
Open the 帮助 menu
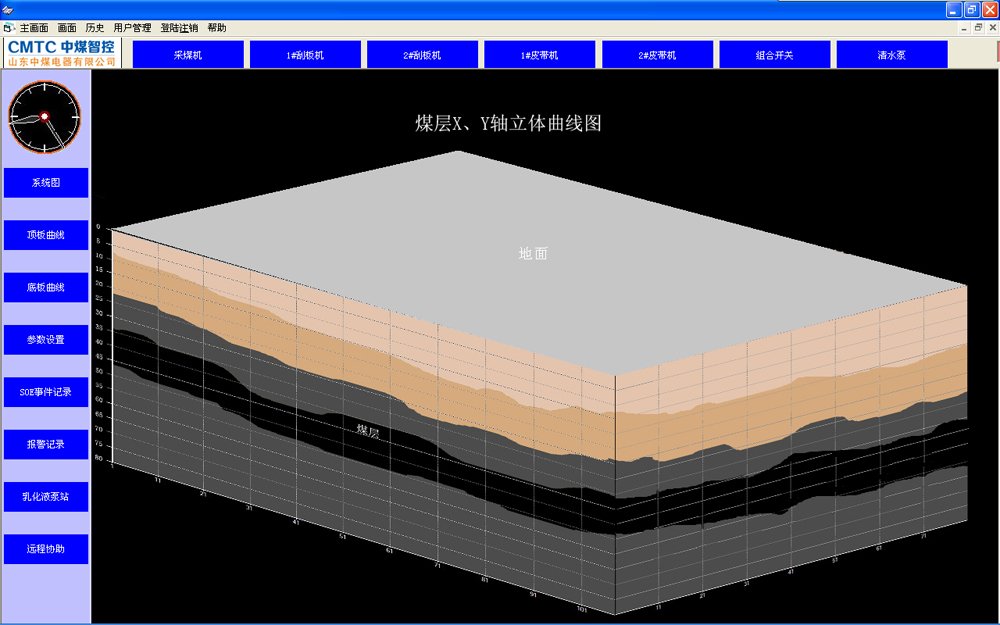click(217, 28)
